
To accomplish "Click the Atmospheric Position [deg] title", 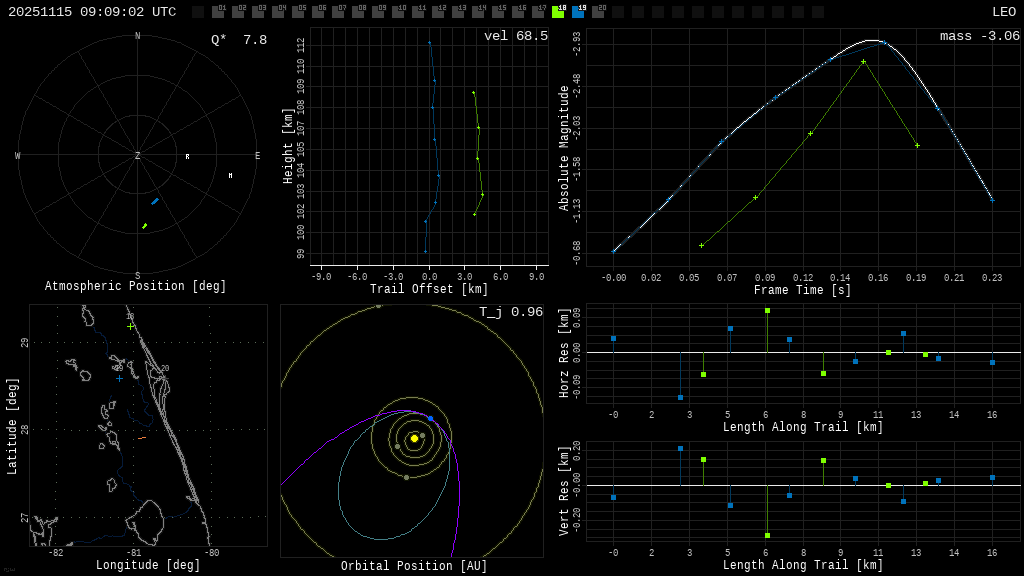I will pos(135,286).
